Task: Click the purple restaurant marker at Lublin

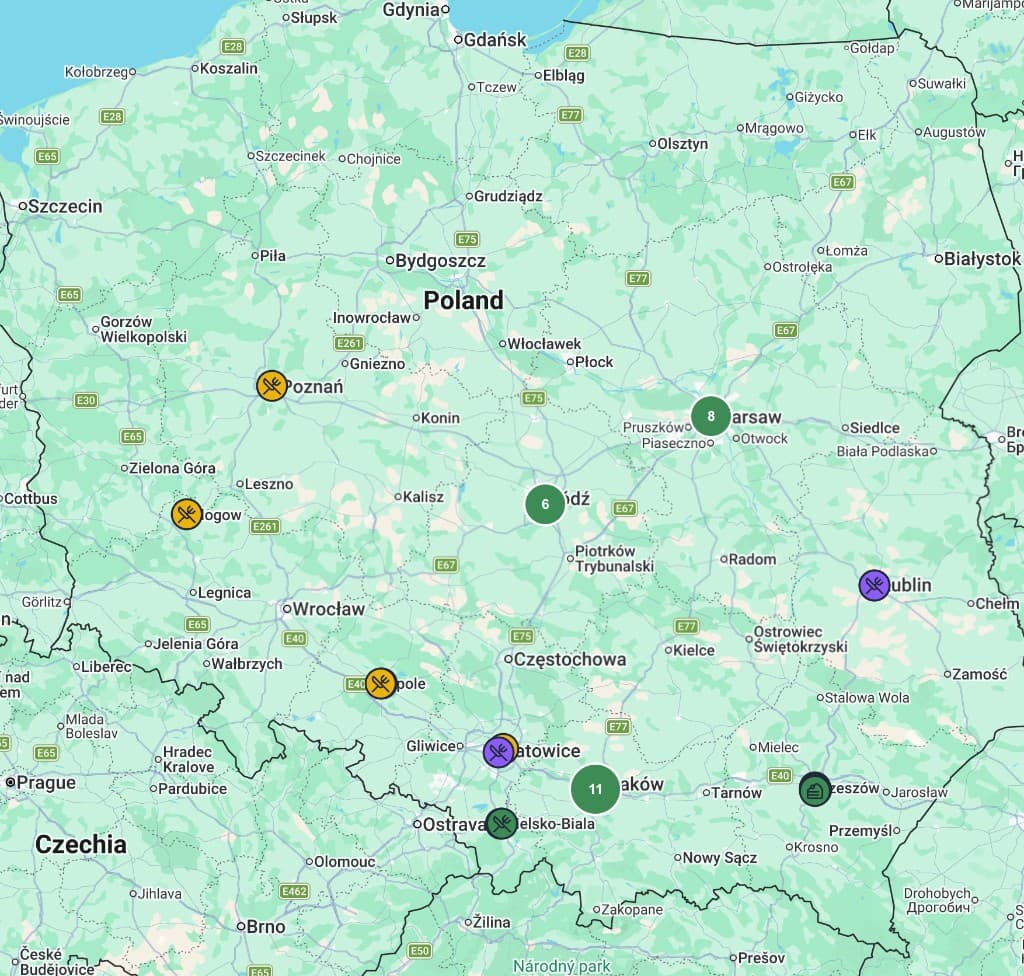Action: pos(874,585)
